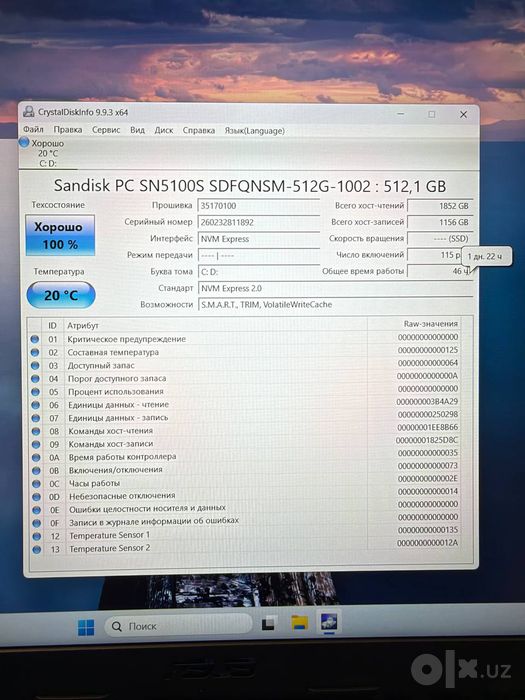
Task: Click the taskbar Поиск search box
Action: point(178,625)
